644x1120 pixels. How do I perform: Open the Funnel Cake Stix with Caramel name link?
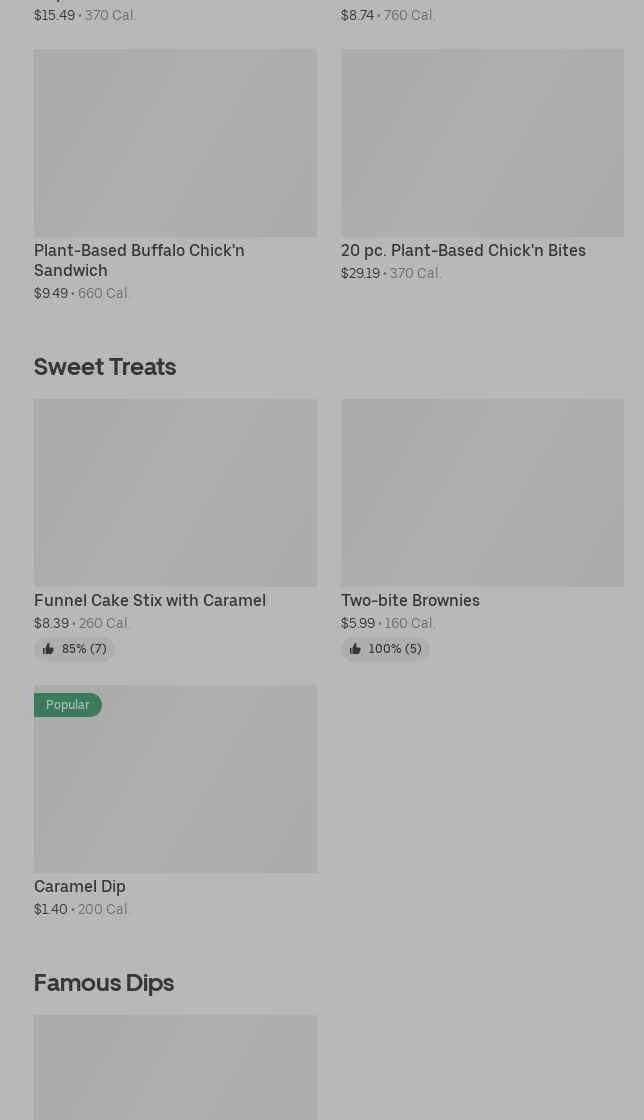[150, 600]
